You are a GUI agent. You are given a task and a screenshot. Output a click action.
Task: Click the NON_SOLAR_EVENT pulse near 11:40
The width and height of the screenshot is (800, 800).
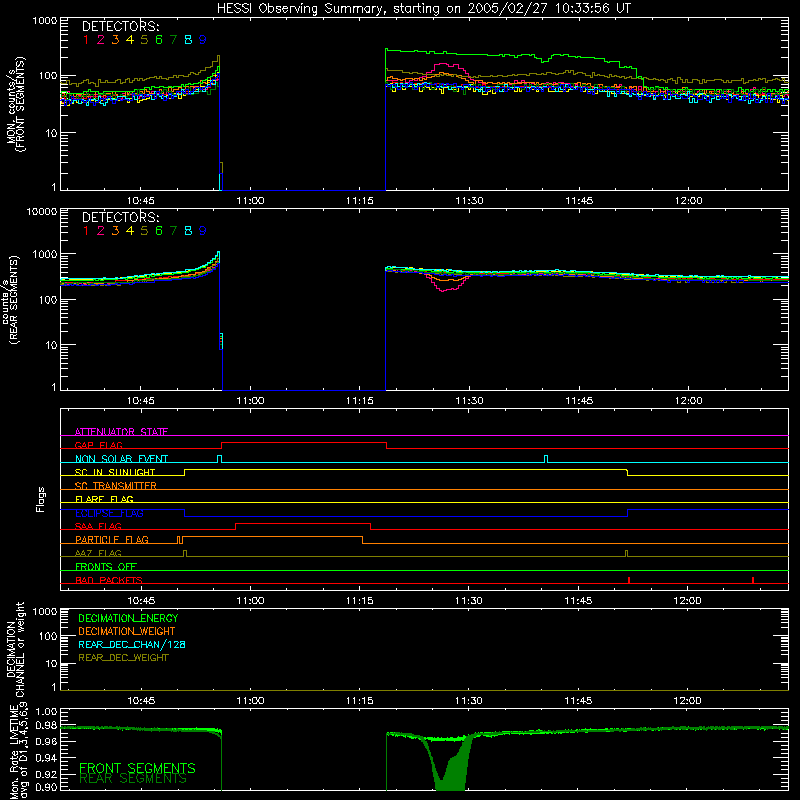(x=546, y=459)
